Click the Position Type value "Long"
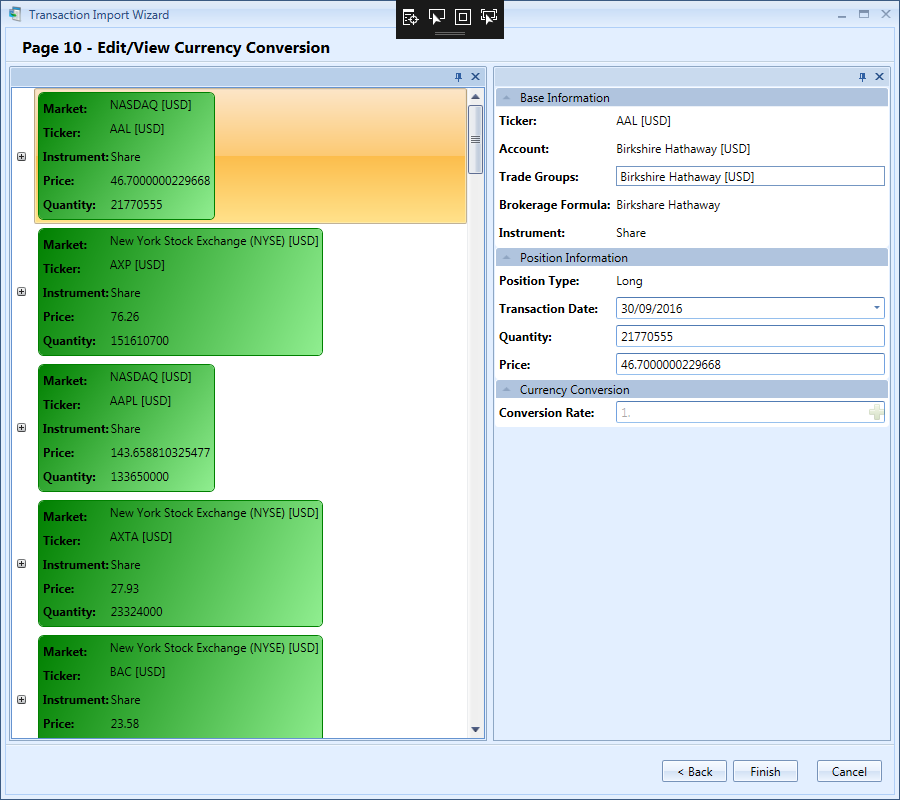Image resolution: width=900 pixels, height=800 pixels. click(629, 281)
